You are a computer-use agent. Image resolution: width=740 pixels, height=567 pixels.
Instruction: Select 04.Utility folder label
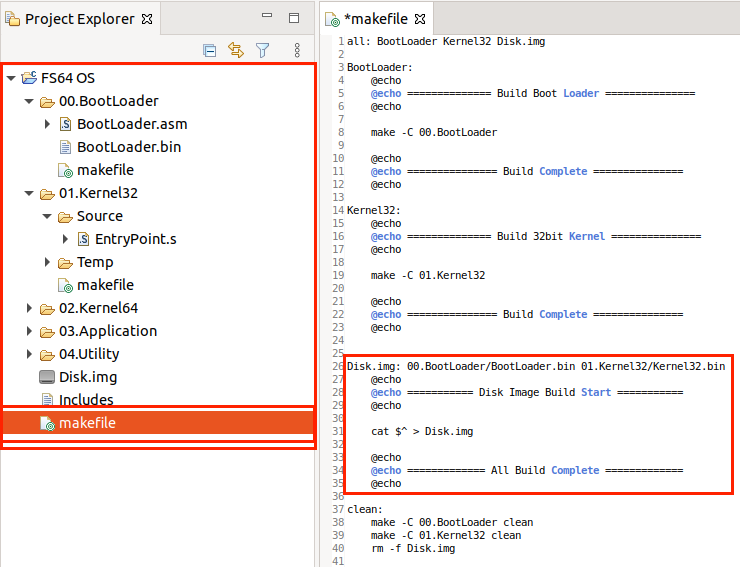89,354
